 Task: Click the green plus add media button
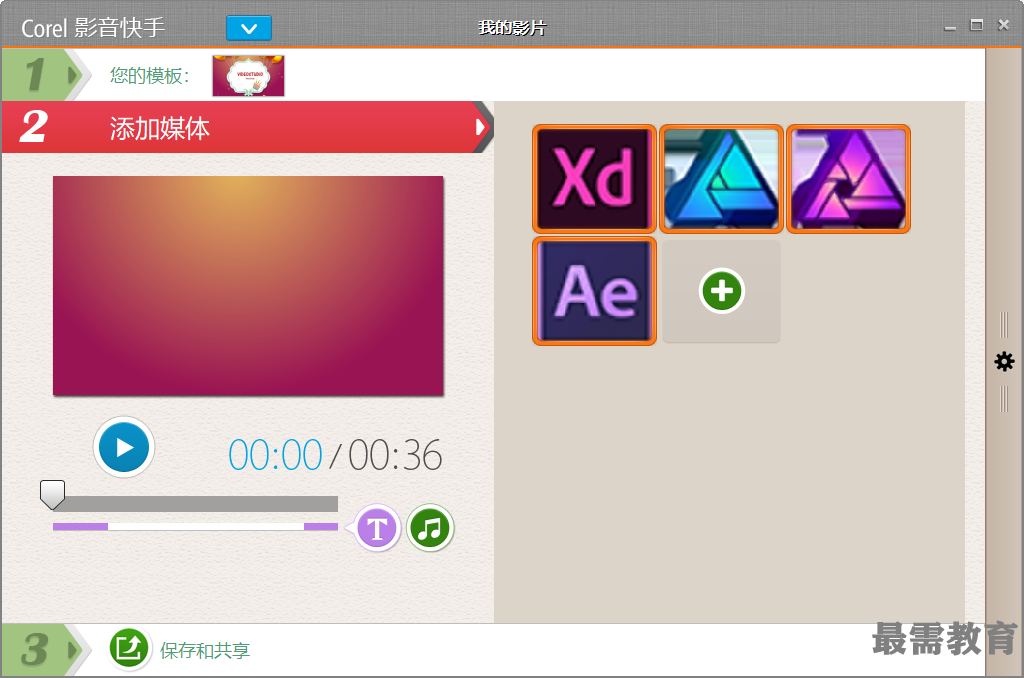click(x=721, y=291)
